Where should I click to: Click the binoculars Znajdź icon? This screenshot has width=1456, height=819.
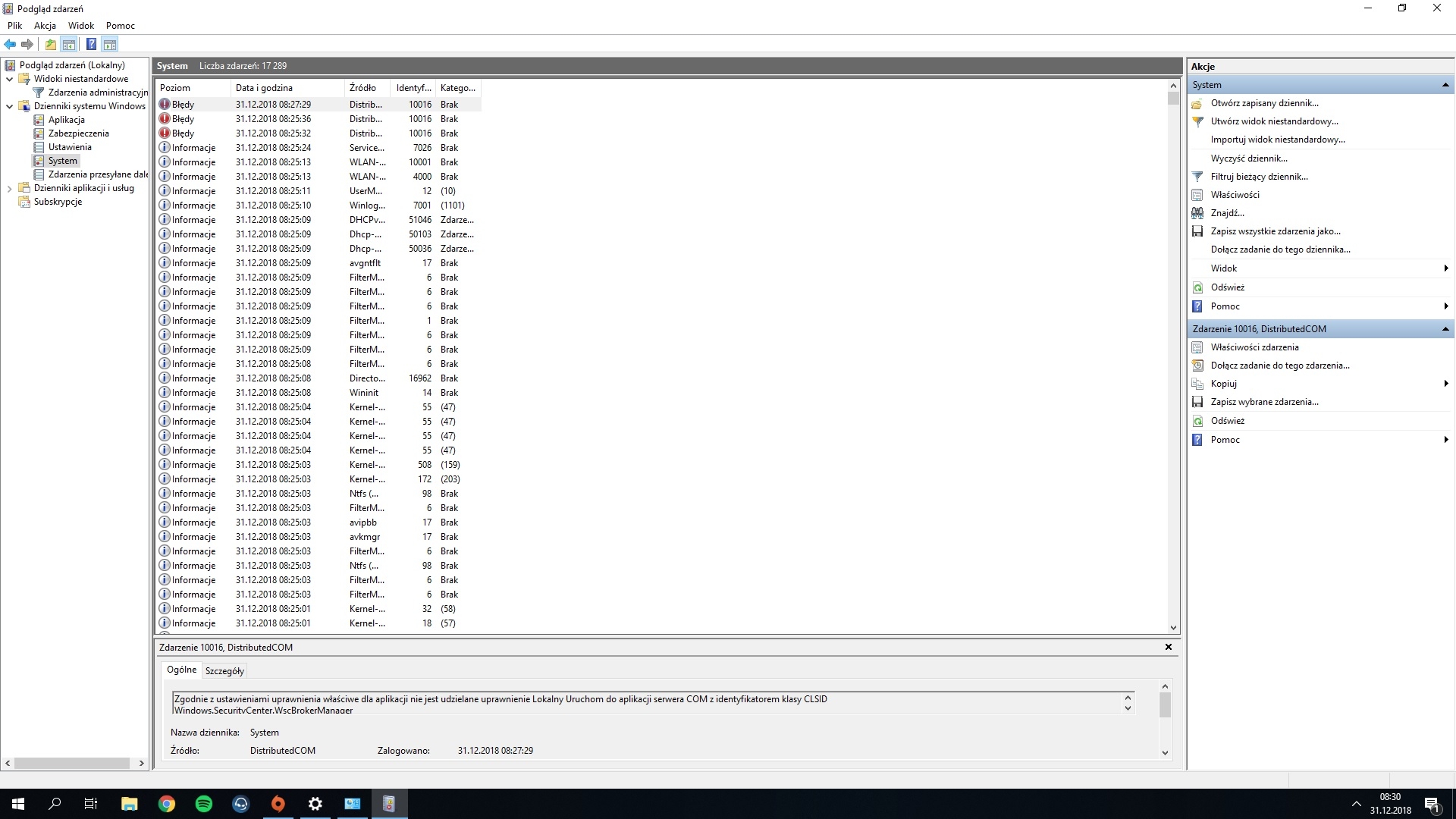pyautogui.click(x=1197, y=213)
